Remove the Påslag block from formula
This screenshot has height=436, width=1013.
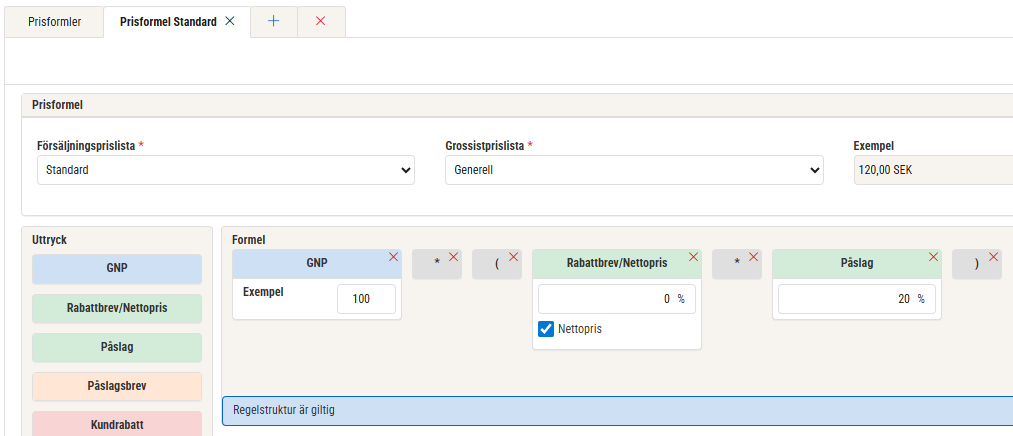pos(933,257)
